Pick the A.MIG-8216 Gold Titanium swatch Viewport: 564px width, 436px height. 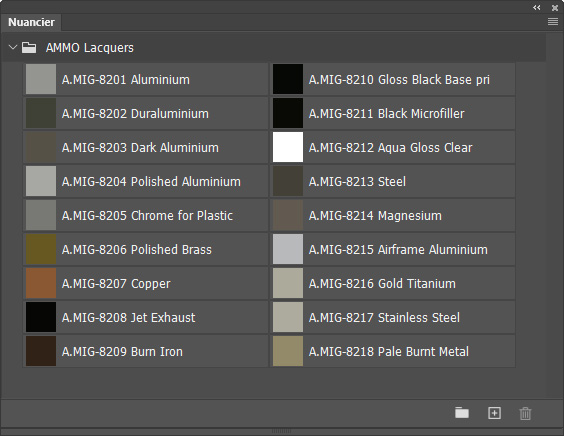click(x=288, y=283)
